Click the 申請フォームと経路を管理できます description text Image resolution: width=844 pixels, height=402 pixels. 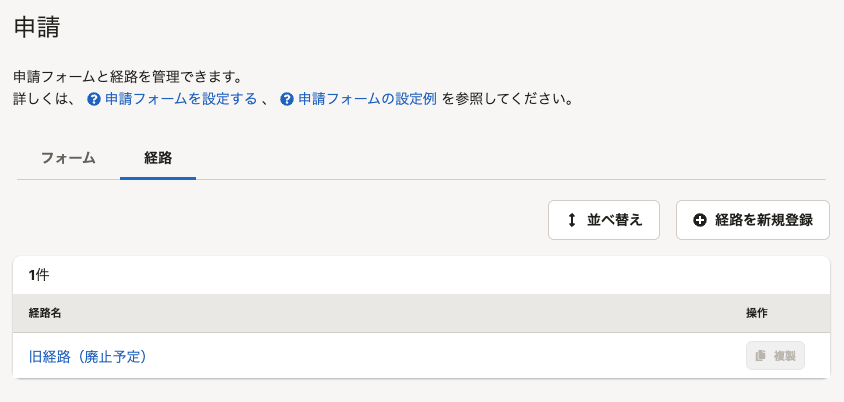[x=126, y=77]
